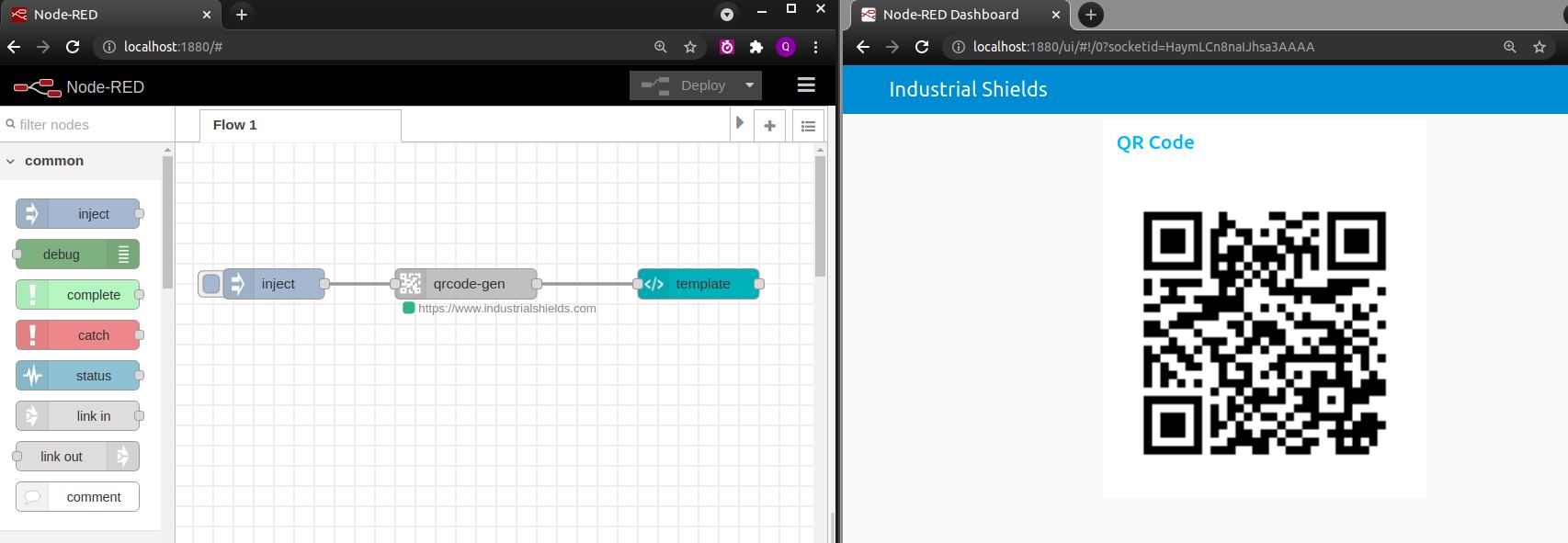Reload the Node-RED editor page

[73, 47]
